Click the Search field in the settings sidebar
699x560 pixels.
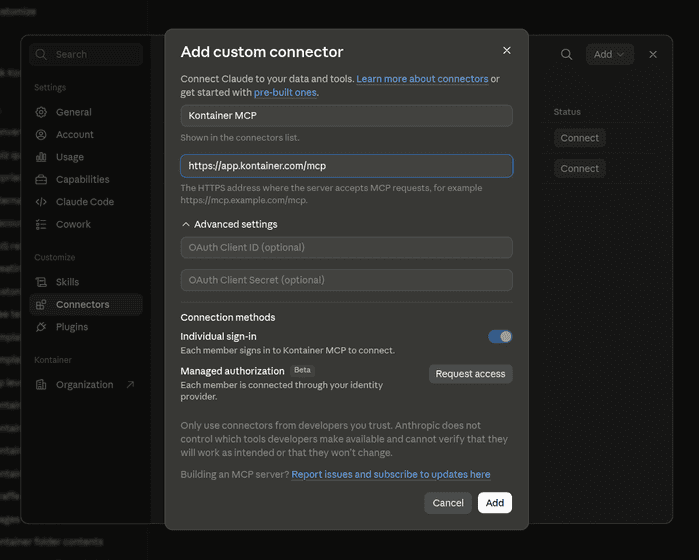point(86,54)
